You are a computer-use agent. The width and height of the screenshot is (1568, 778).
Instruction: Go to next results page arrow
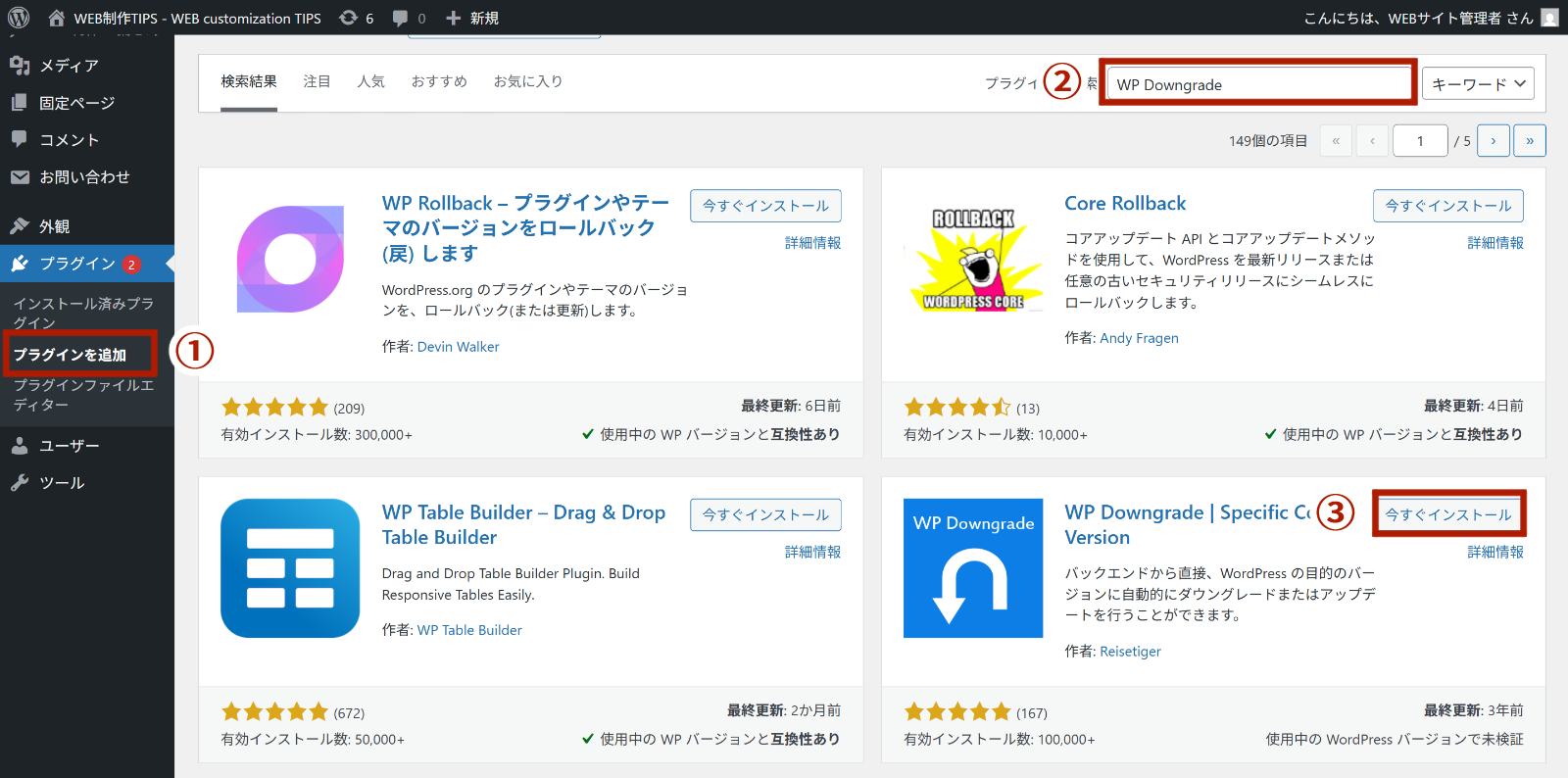1493,141
